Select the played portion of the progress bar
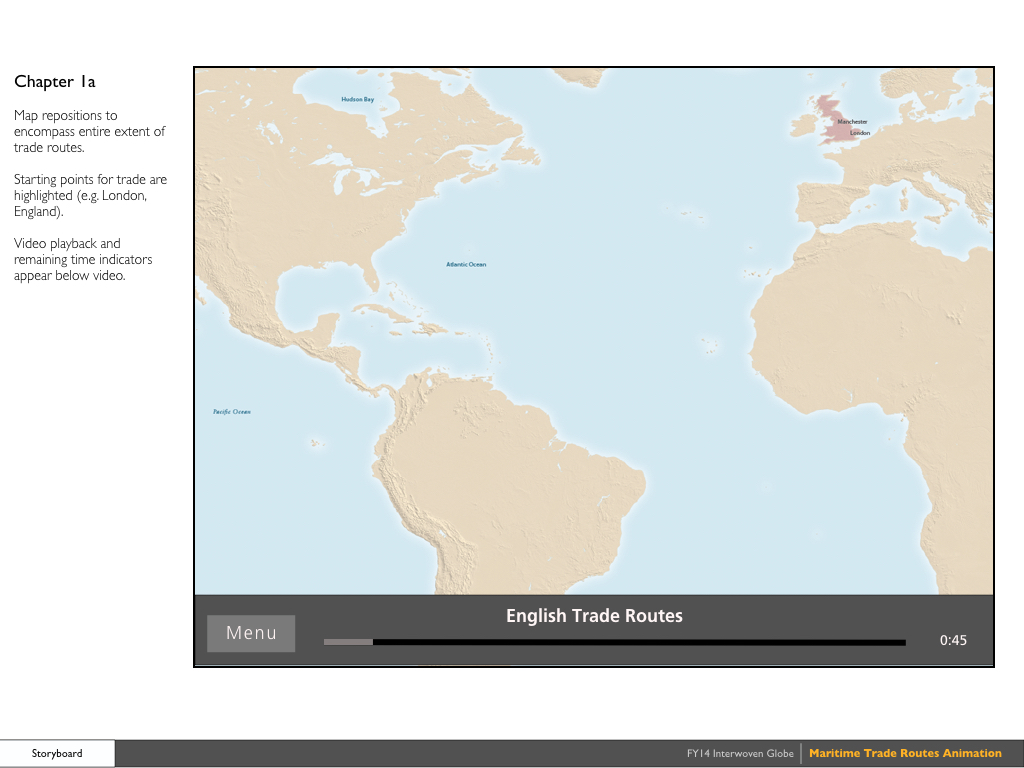The width and height of the screenshot is (1024, 768). coord(348,643)
